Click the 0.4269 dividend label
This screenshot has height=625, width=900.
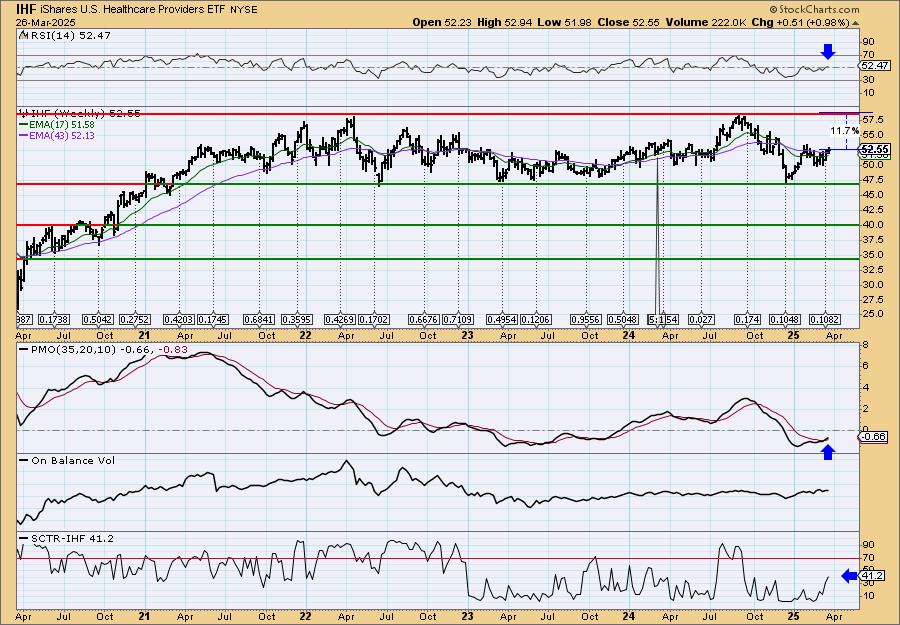[340, 319]
